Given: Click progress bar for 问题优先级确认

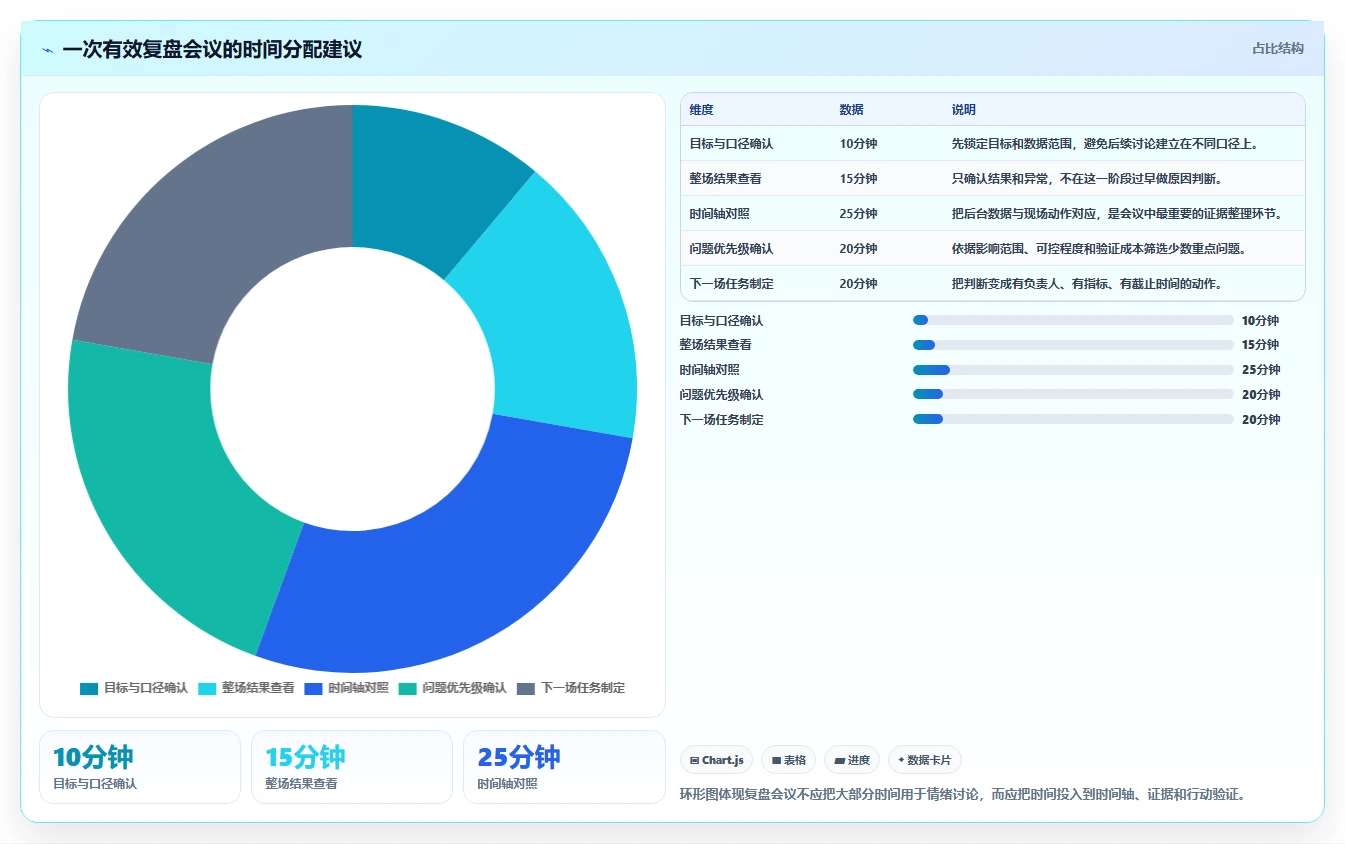Looking at the screenshot, I should click(x=1073, y=395).
